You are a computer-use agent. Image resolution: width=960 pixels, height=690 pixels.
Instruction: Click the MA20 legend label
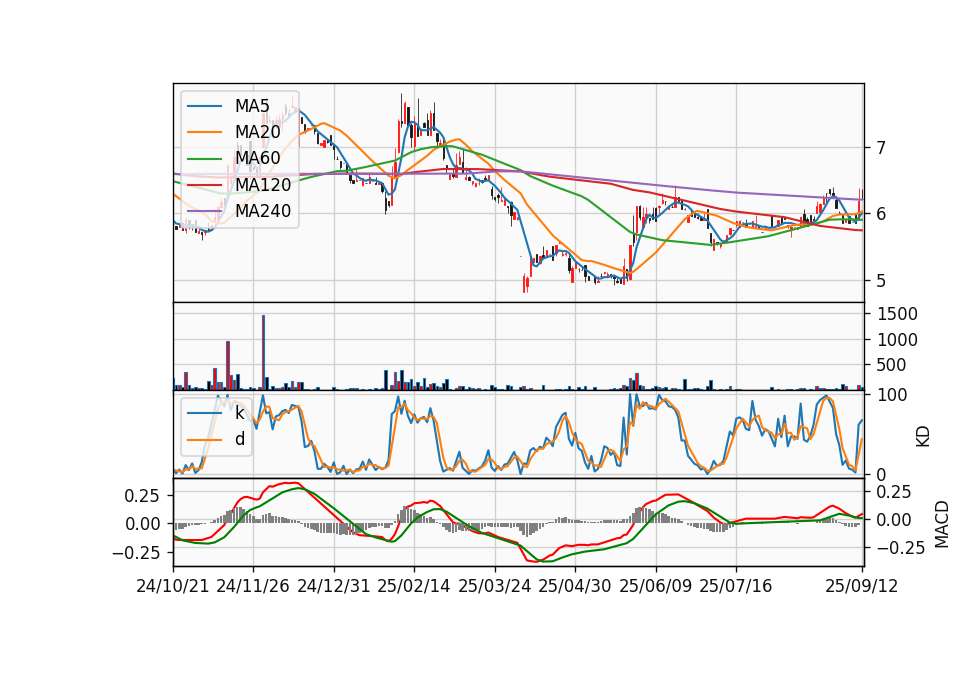point(257,132)
